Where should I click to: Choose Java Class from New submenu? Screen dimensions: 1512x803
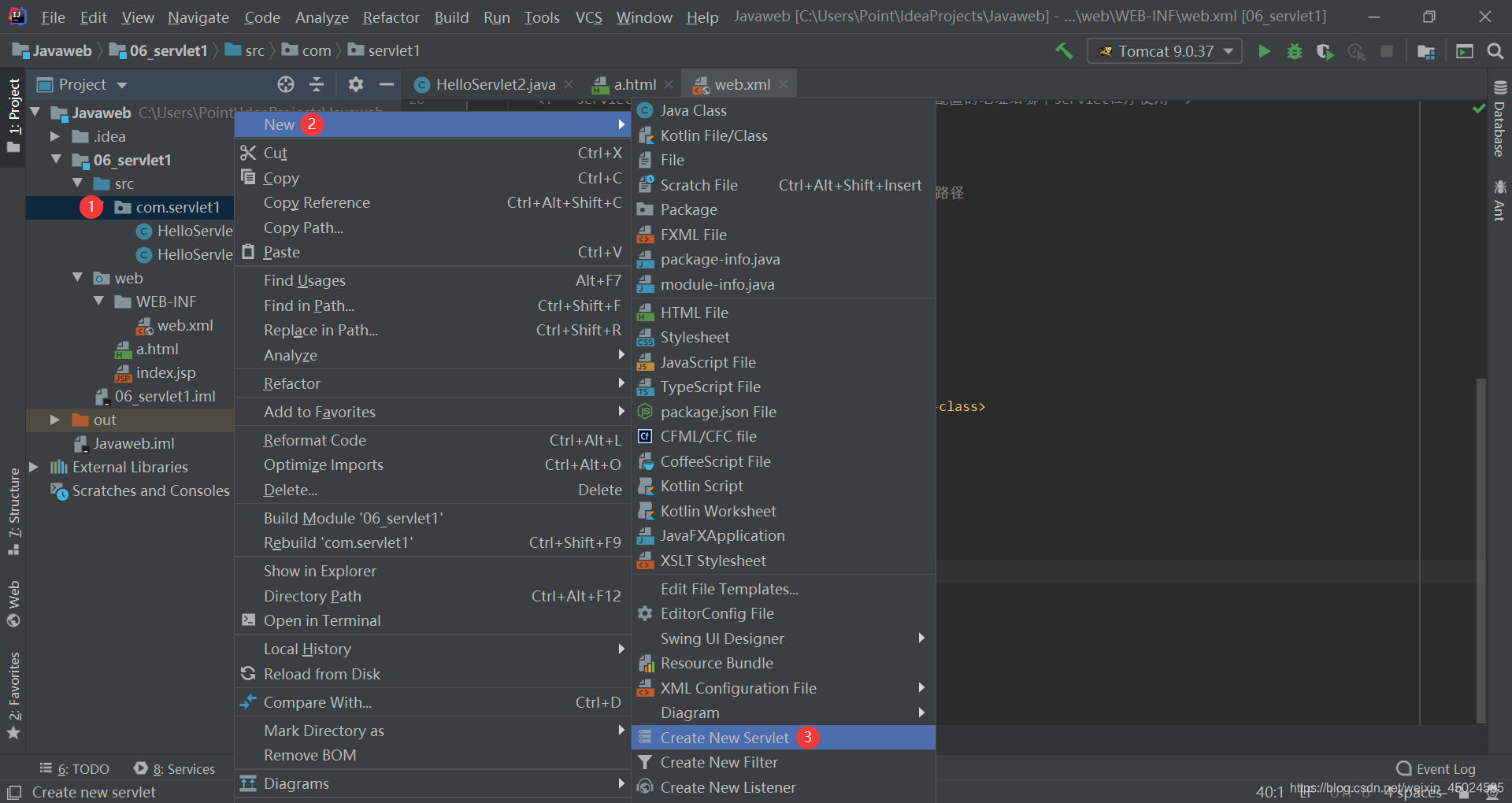[784, 111]
